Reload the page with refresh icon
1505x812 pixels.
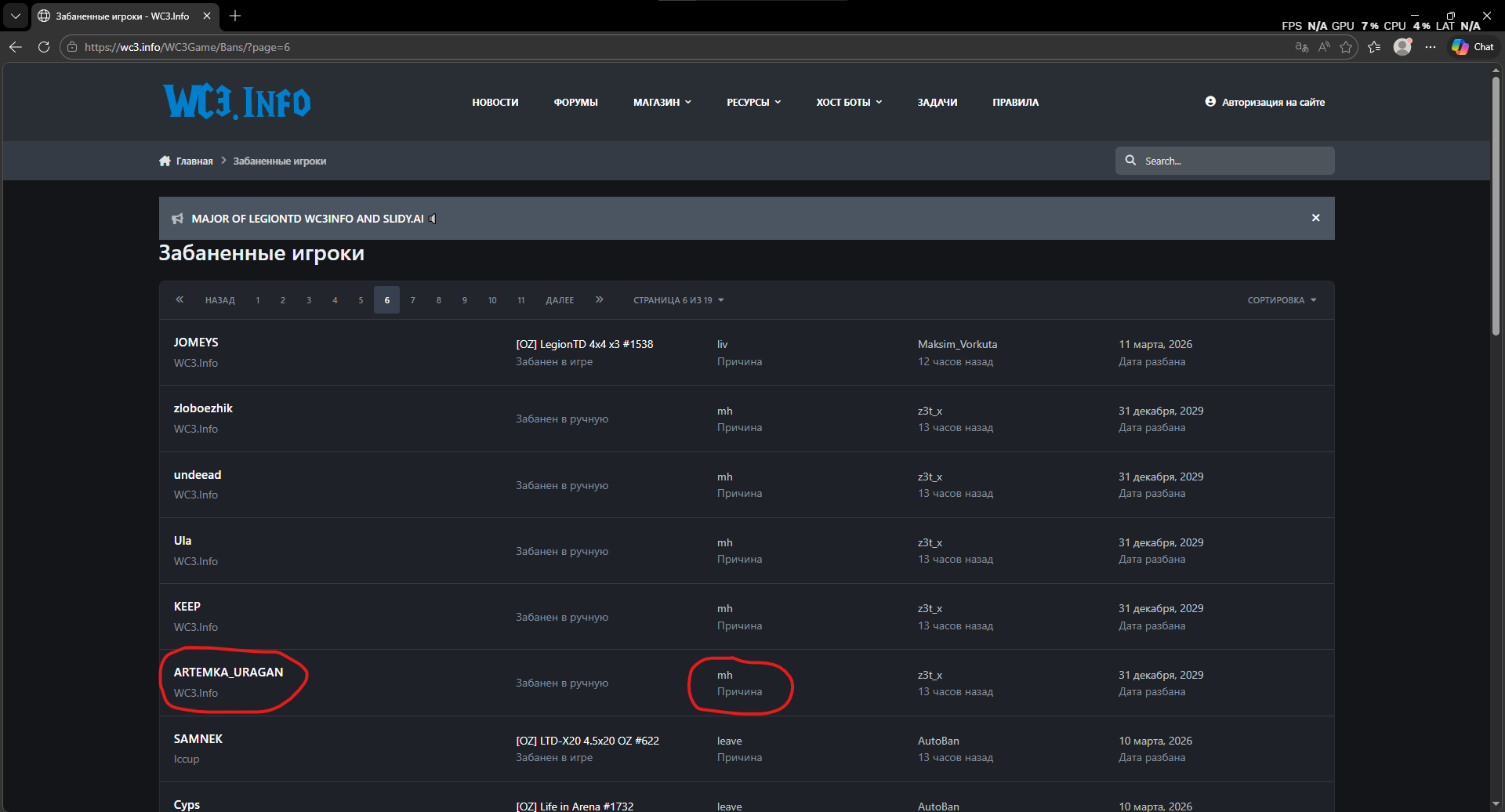coord(44,47)
